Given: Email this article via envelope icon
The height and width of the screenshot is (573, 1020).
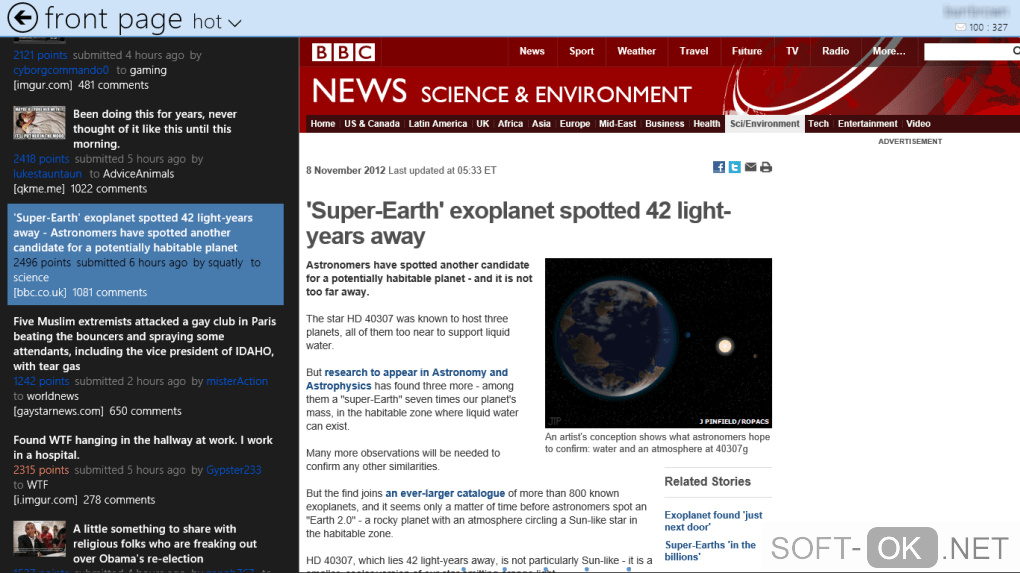Looking at the screenshot, I should pyautogui.click(x=750, y=167).
